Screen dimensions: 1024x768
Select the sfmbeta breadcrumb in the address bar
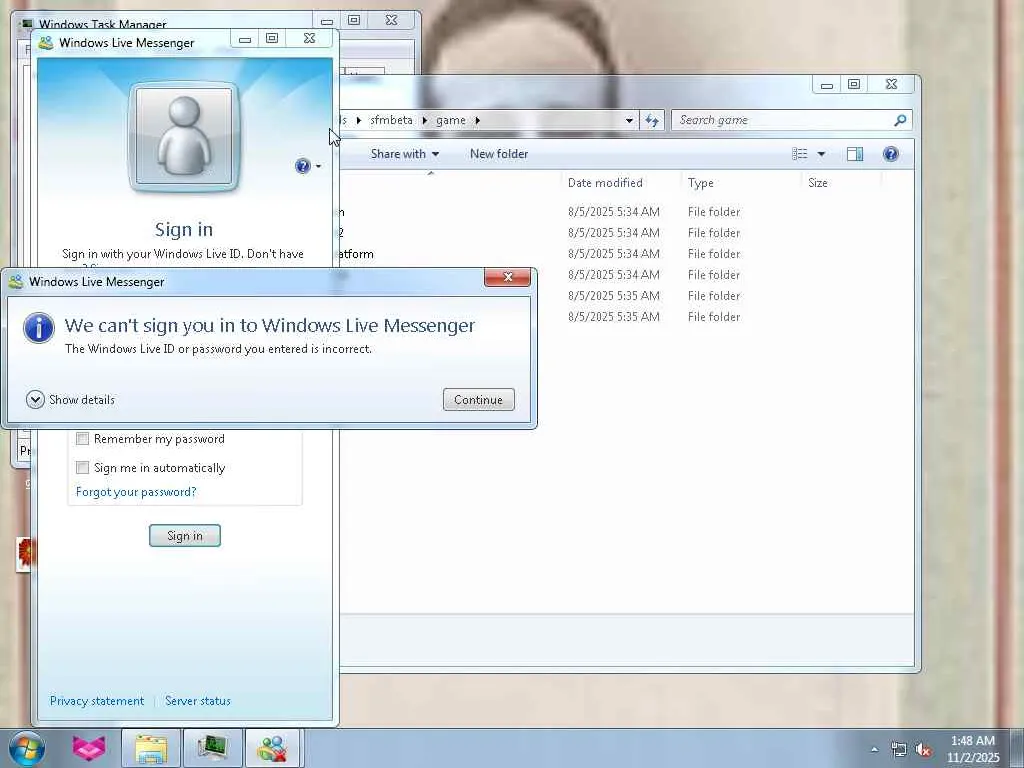click(391, 120)
